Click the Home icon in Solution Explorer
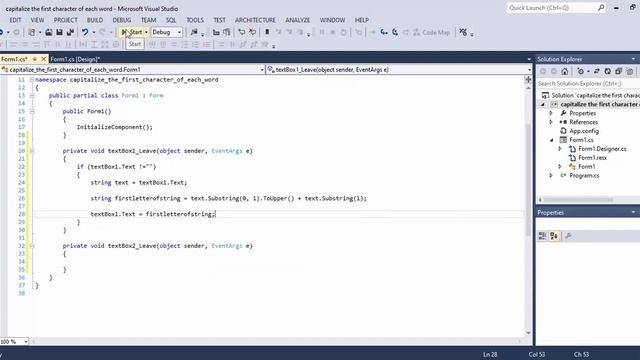This screenshot has width=640, height=360. click(x=564, y=71)
